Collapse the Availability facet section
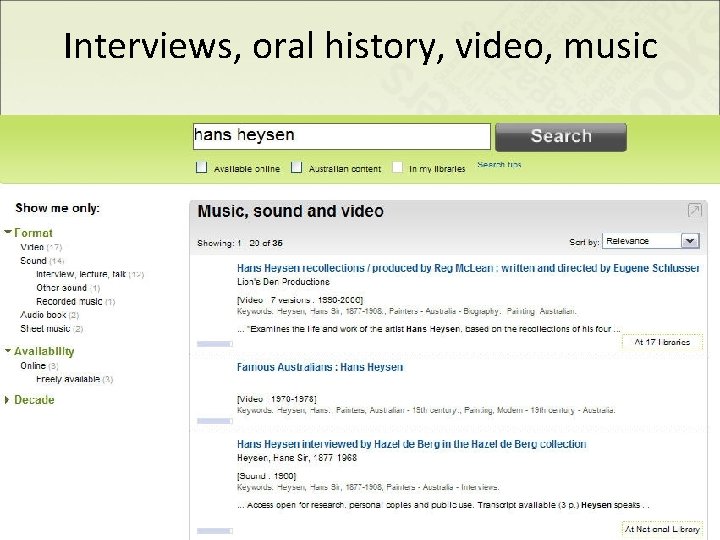This screenshot has width=720, height=540. point(39,351)
